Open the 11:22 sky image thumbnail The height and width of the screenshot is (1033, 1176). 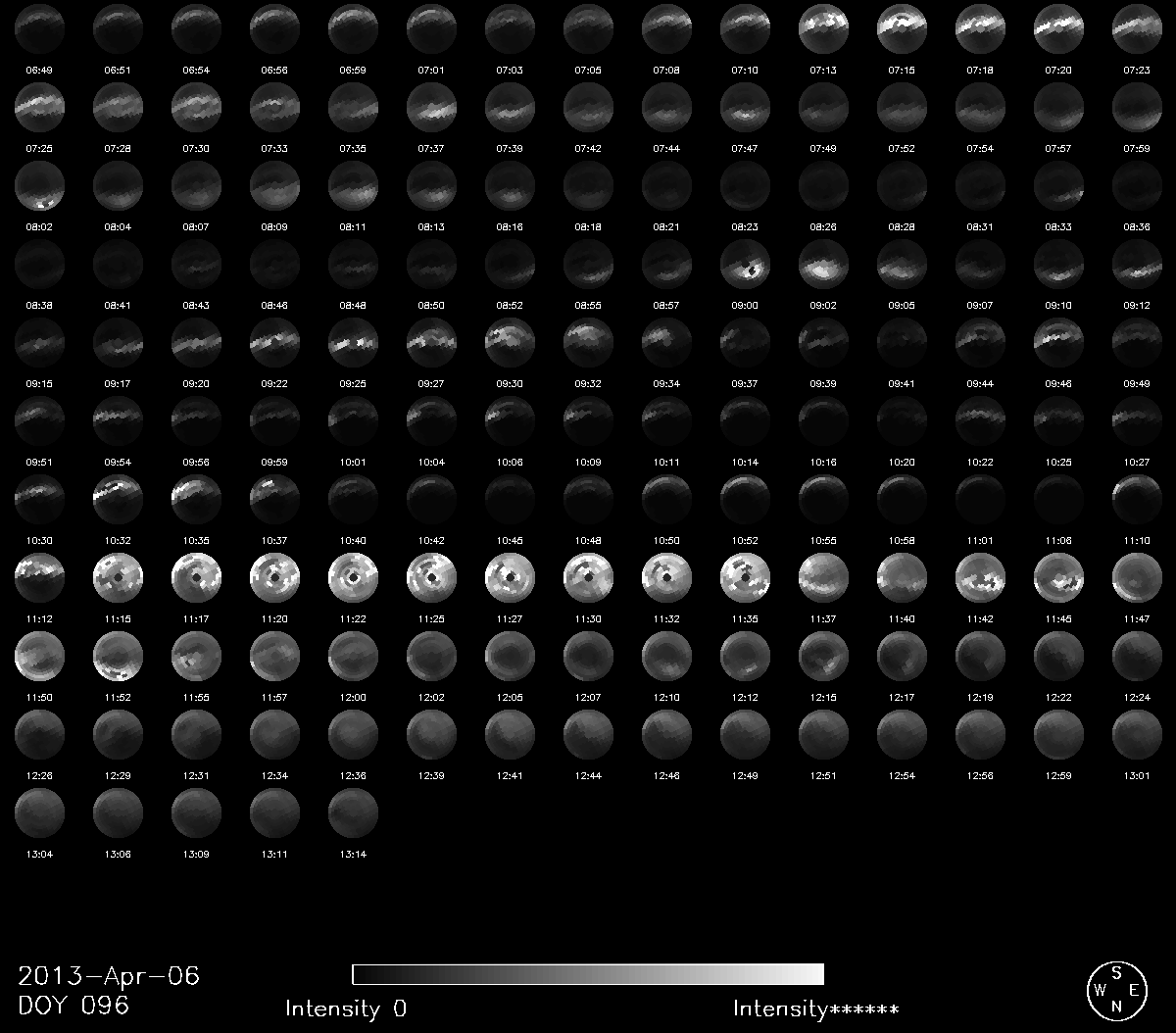pyautogui.click(x=353, y=576)
